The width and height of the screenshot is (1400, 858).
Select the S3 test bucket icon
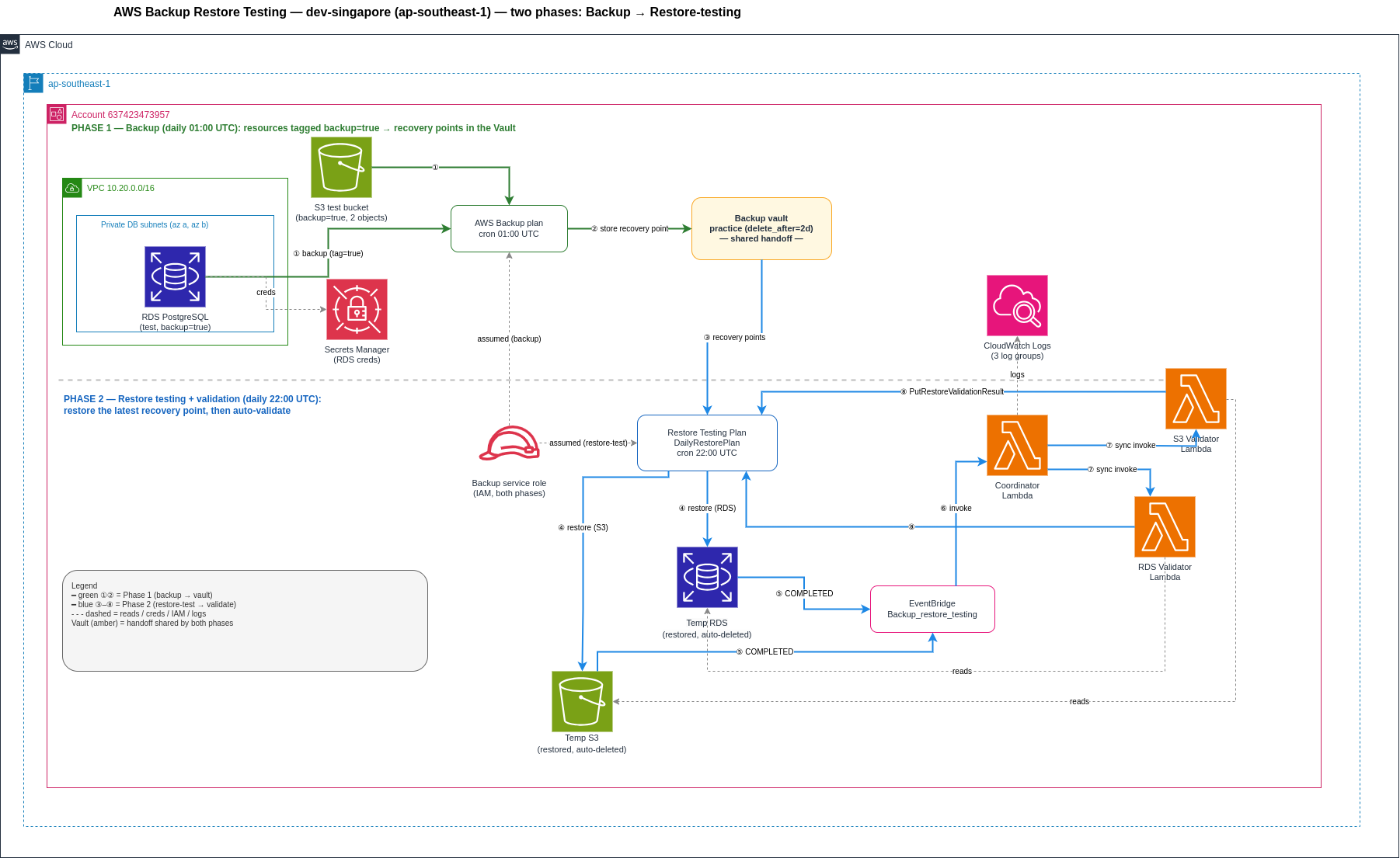click(341, 167)
